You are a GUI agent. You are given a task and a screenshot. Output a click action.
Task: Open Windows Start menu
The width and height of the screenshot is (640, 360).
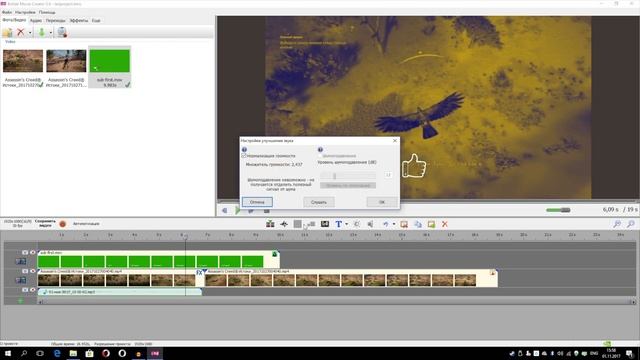8,353
